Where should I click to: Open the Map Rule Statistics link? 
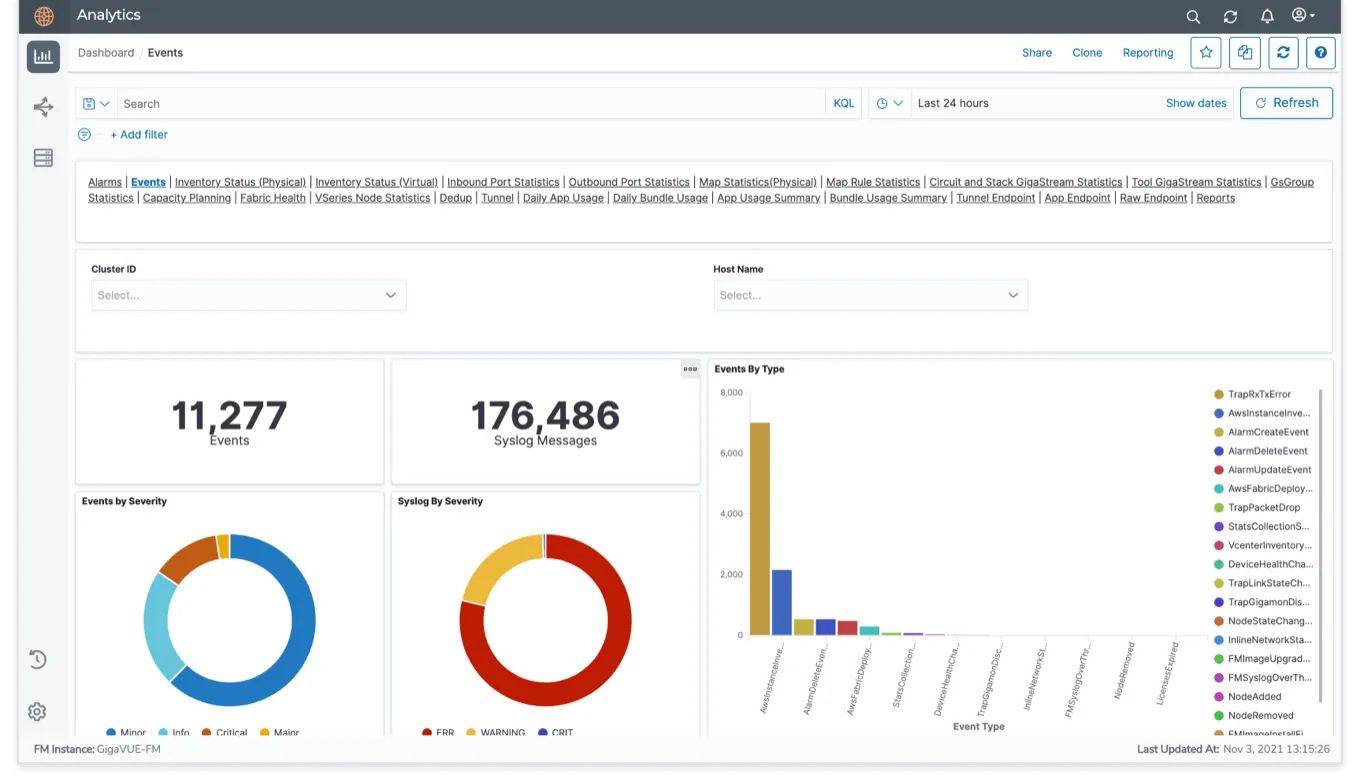click(873, 182)
